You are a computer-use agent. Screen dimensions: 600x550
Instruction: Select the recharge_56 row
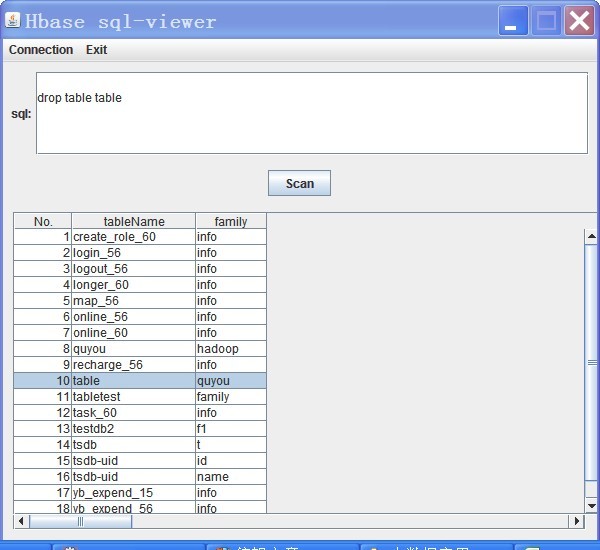tap(140, 365)
